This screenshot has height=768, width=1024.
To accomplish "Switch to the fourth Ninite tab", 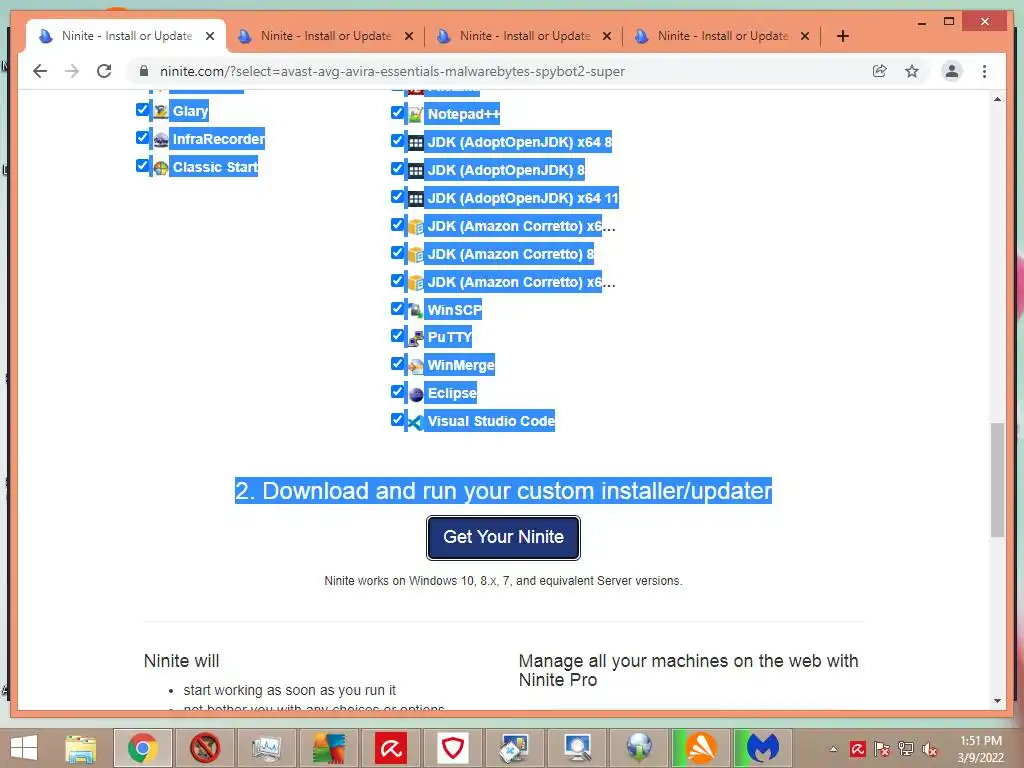I will [722, 36].
